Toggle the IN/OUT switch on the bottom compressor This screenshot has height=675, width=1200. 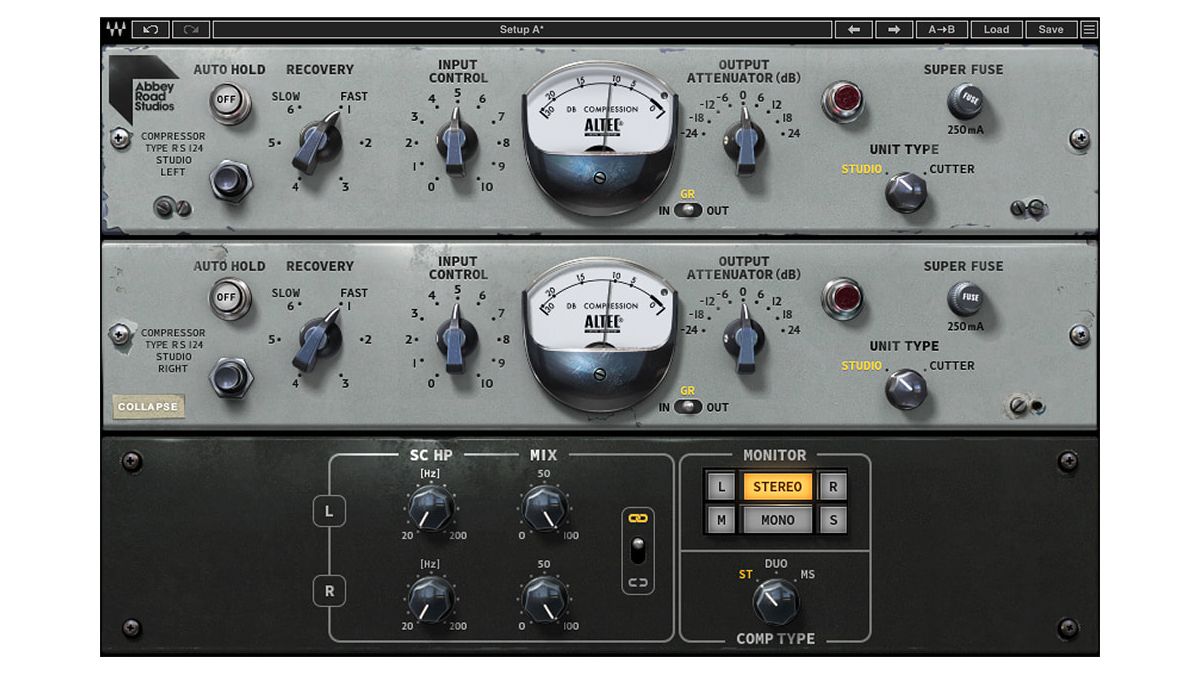pyautogui.click(x=689, y=408)
